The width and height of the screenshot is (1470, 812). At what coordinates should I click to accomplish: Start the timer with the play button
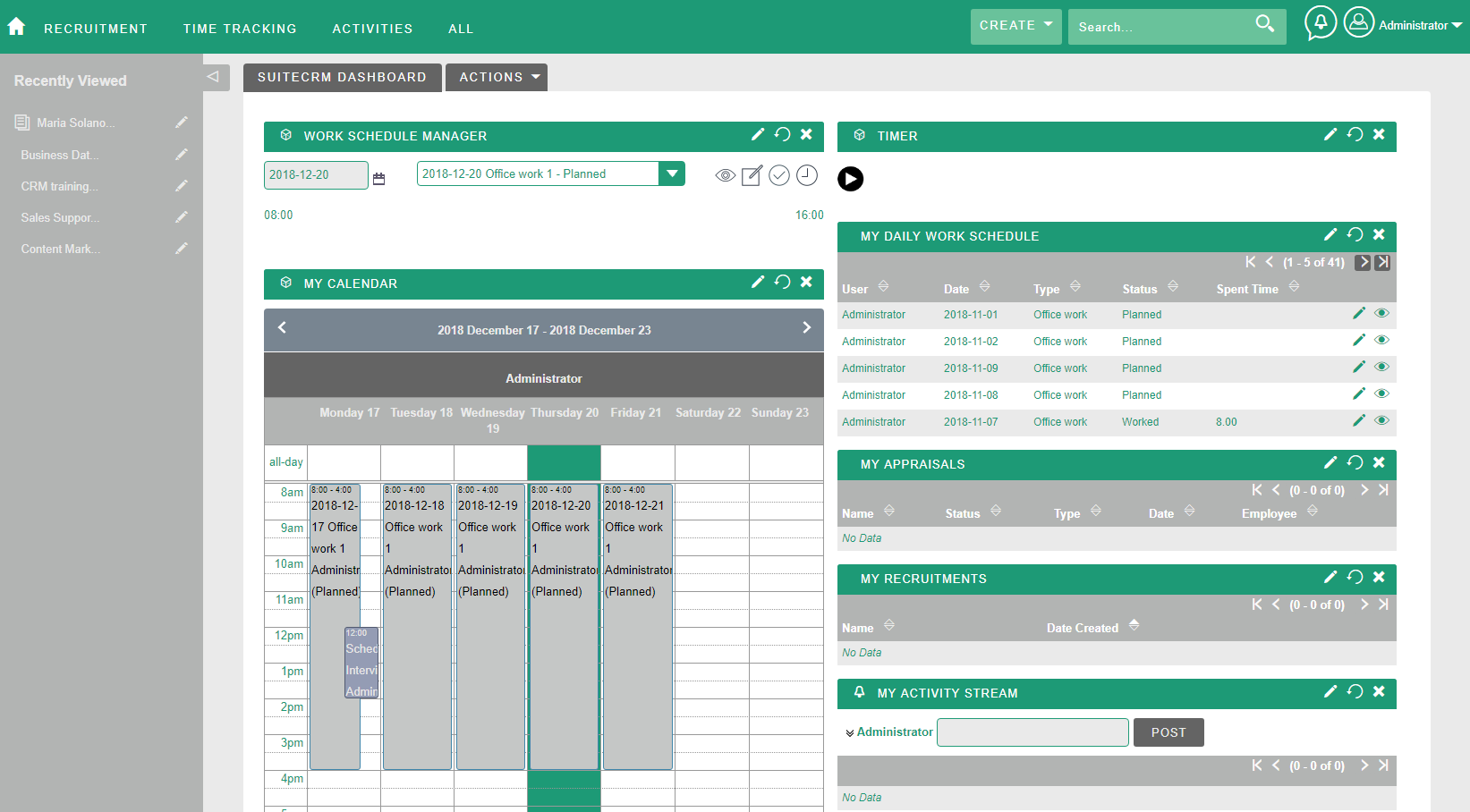pos(851,179)
